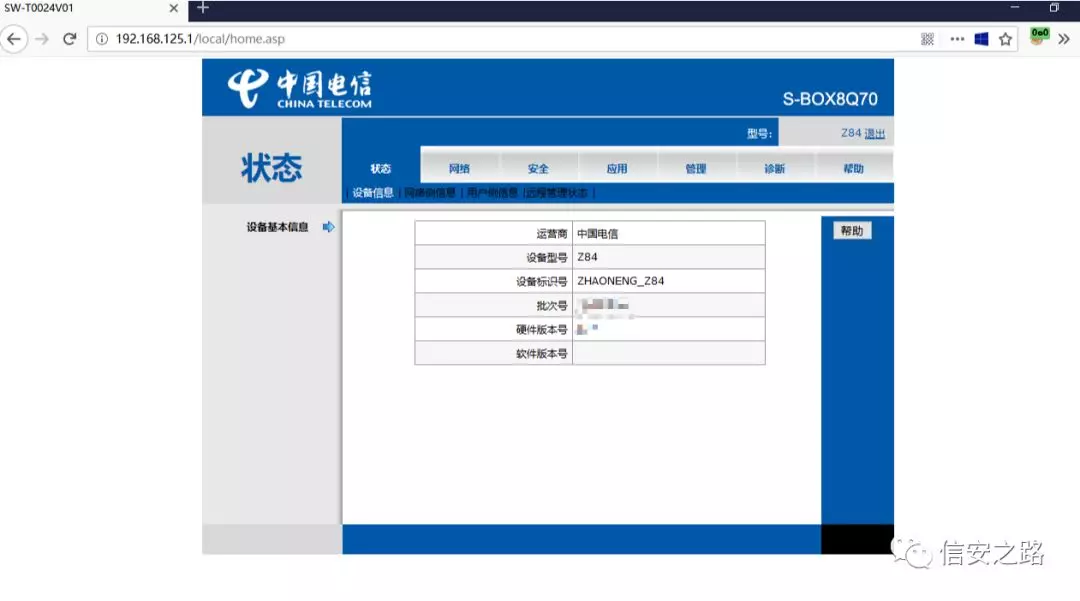Click the S-BOX8Q70 header text

[830, 99]
